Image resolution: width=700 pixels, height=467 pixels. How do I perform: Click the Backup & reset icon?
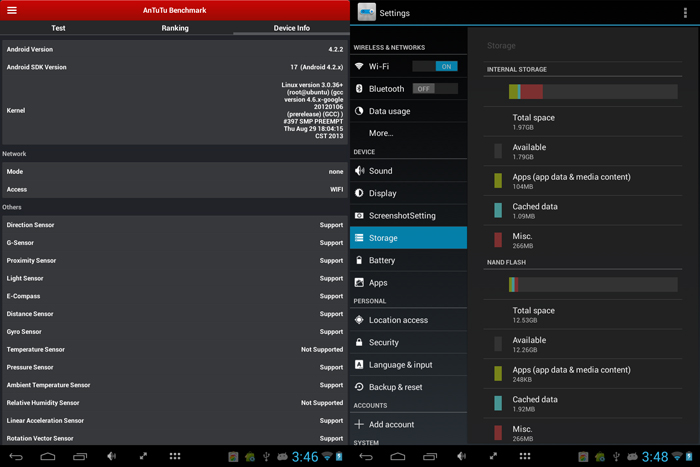pos(359,387)
